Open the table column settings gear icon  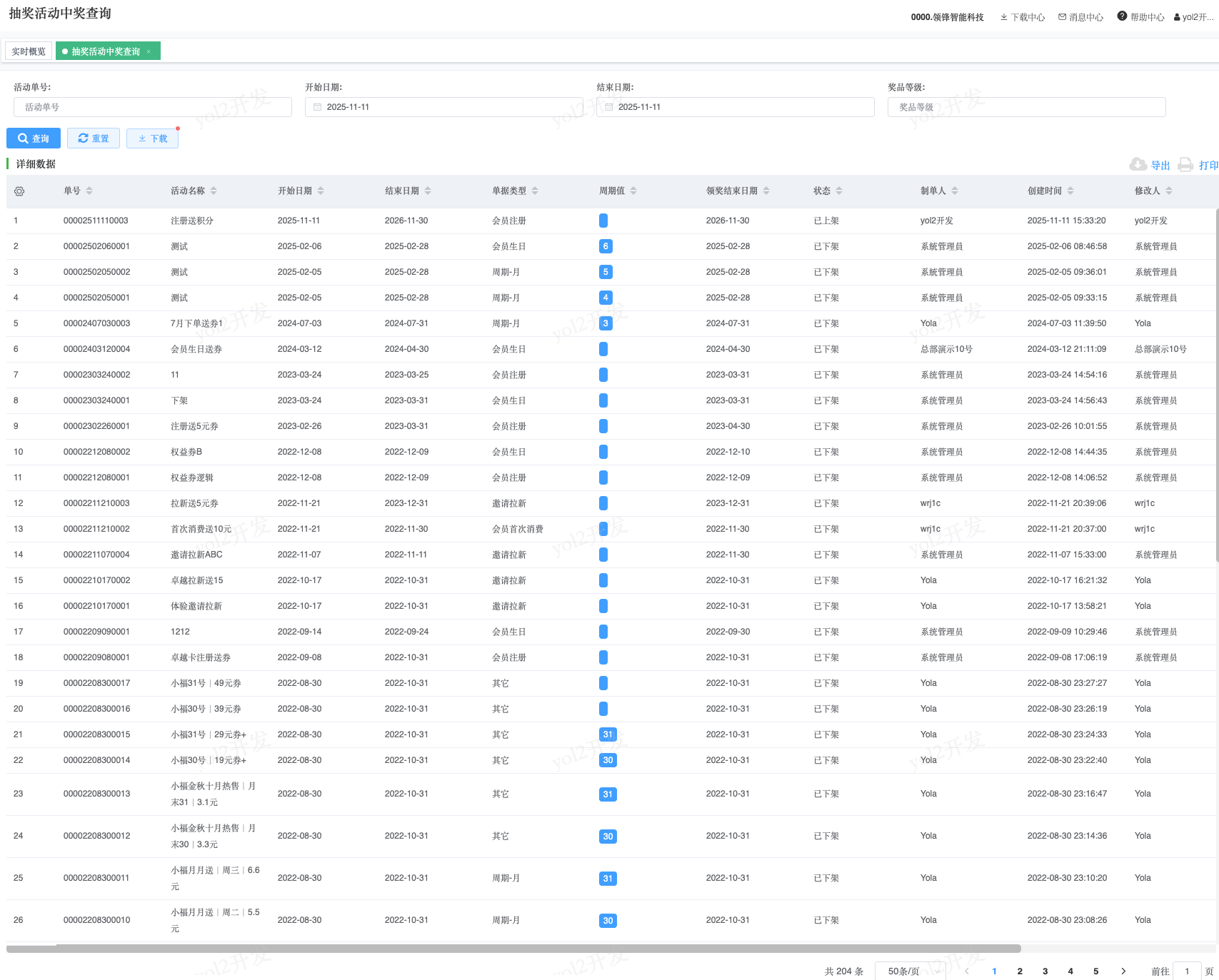point(19,191)
